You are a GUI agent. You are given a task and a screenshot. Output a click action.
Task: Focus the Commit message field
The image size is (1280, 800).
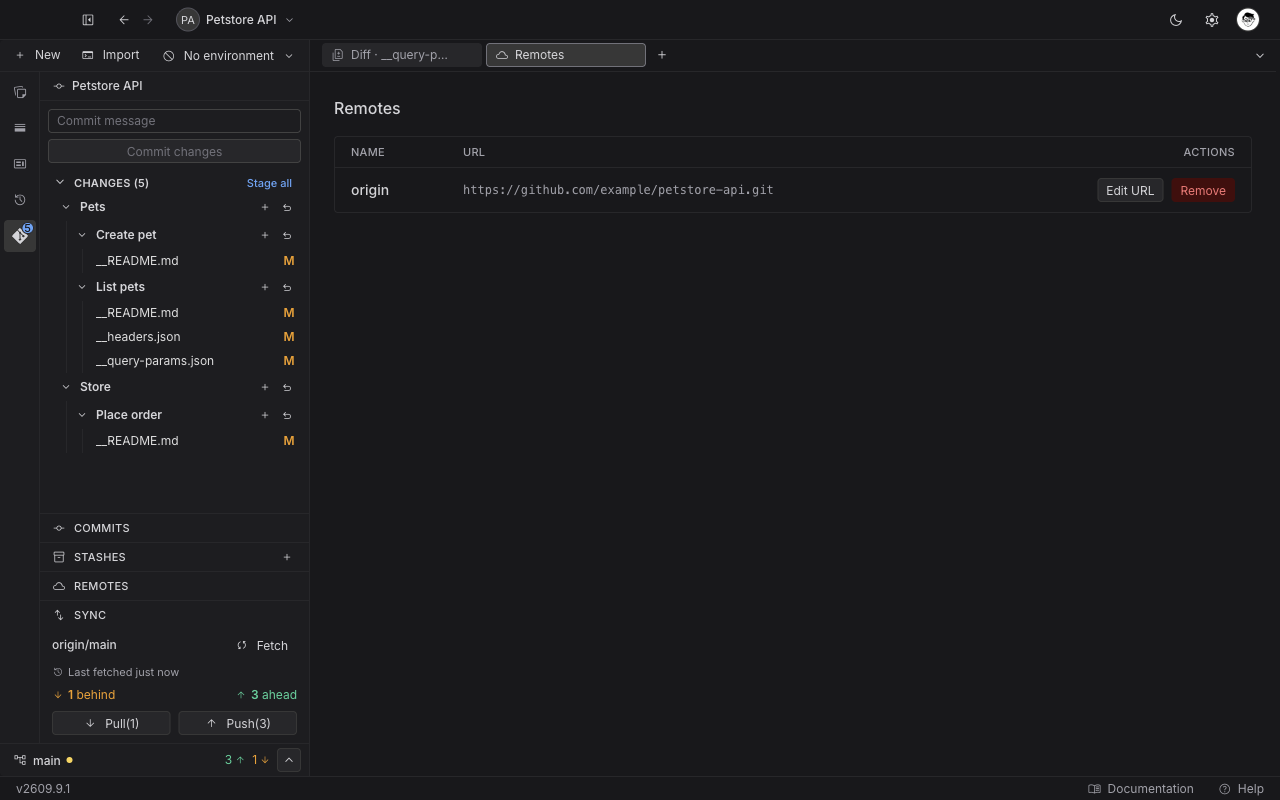coord(174,121)
